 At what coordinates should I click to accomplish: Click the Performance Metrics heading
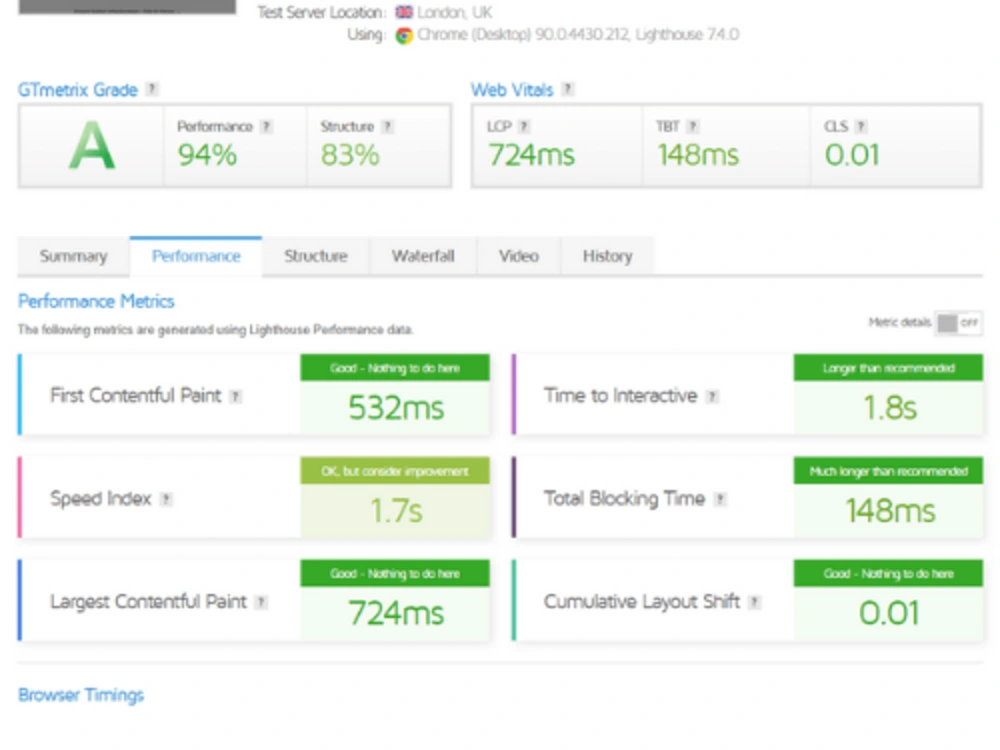(x=96, y=301)
